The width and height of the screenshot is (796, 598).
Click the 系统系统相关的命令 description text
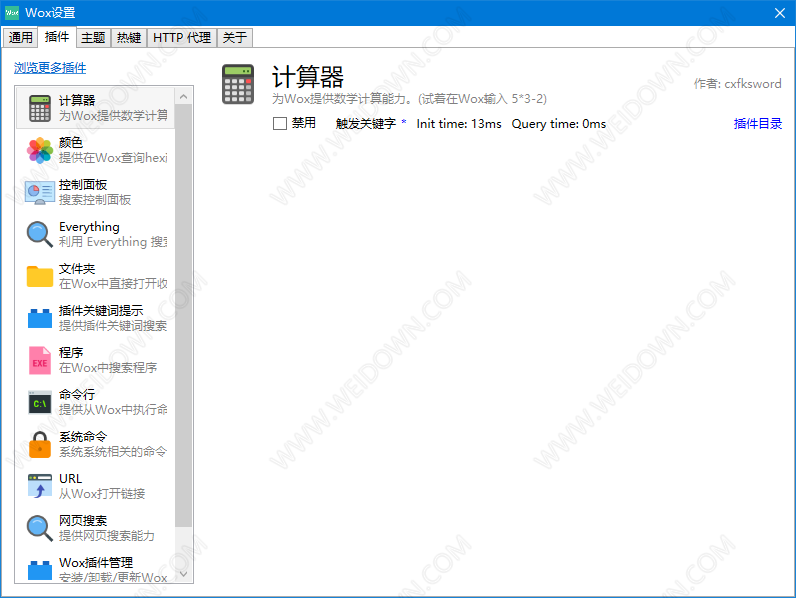113,451
